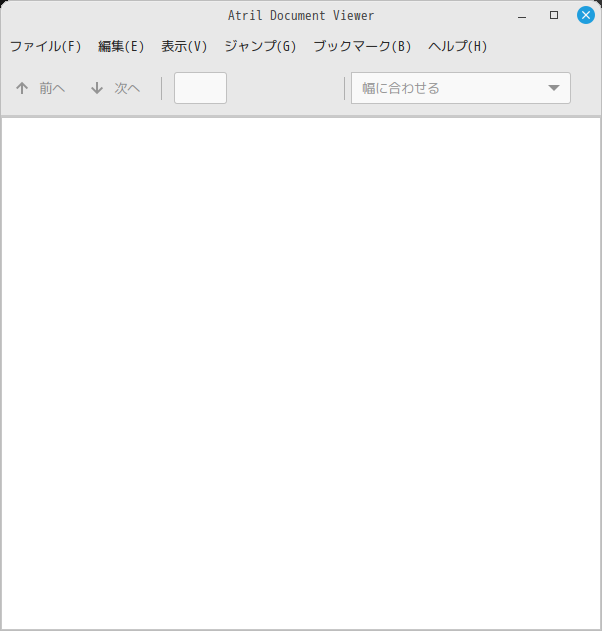Open the ブックマーク(B) menu
The width and height of the screenshot is (602, 631).
point(362,46)
